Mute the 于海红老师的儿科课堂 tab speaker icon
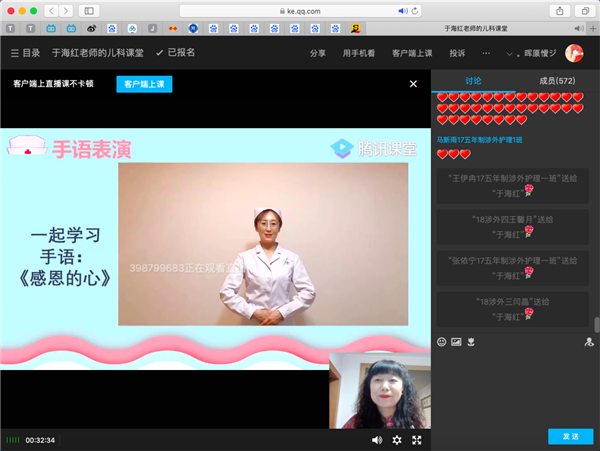Screen dimensions: 600x451 click(579, 28)
